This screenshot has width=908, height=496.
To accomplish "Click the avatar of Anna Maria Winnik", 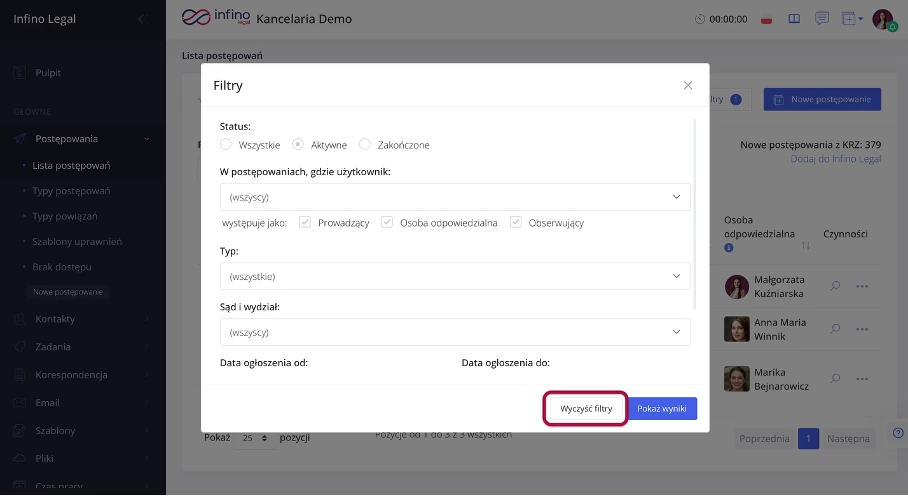I will (737, 329).
